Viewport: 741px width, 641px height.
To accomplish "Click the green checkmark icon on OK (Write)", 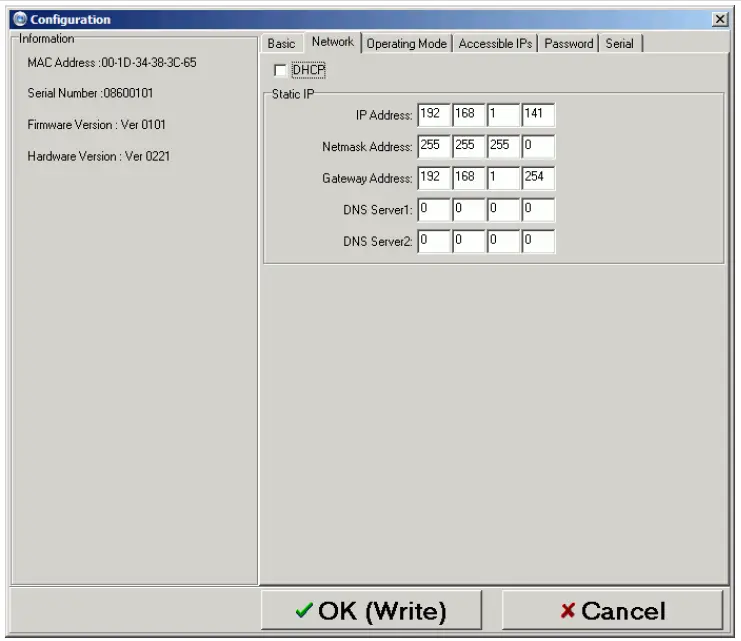I will tap(304, 610).
